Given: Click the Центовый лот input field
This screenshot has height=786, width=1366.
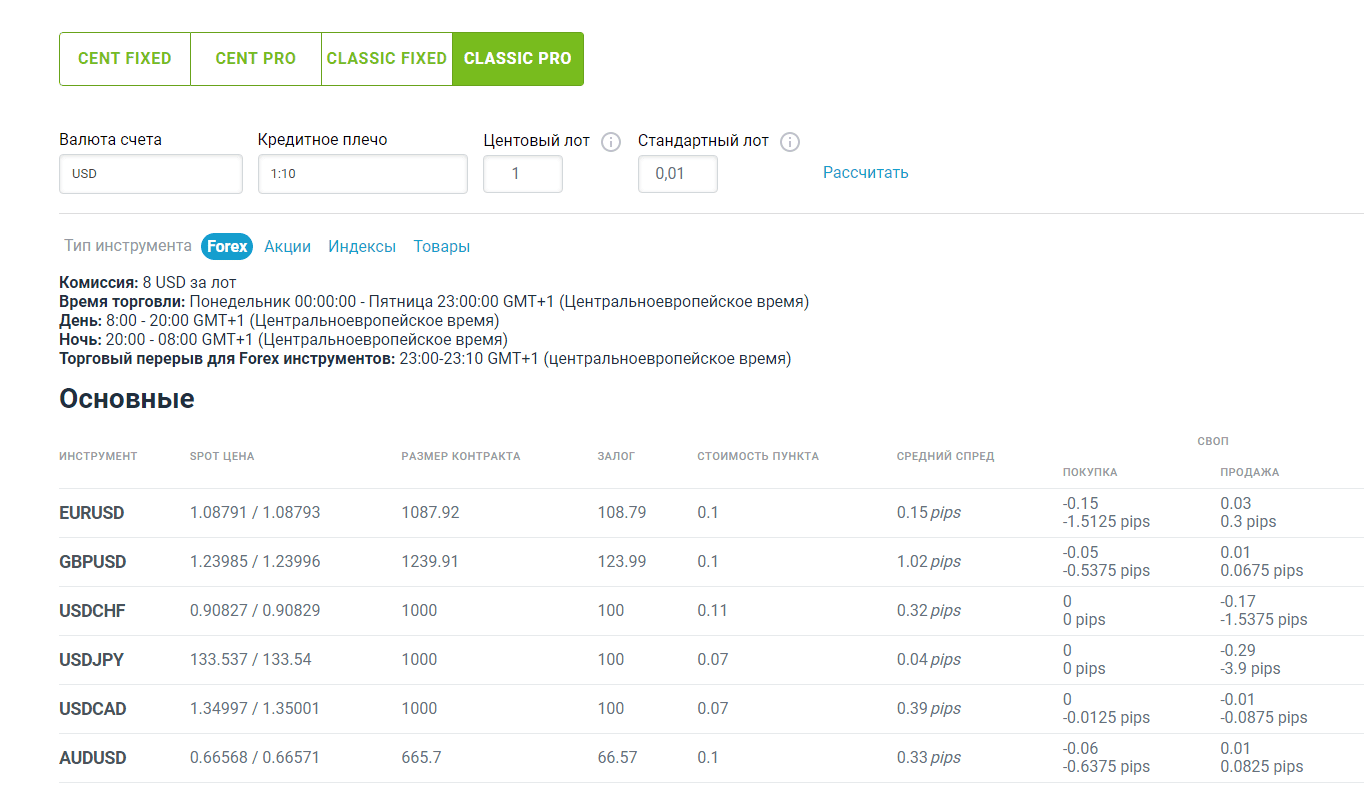Looking at the screenshot, I should point(523,174).
